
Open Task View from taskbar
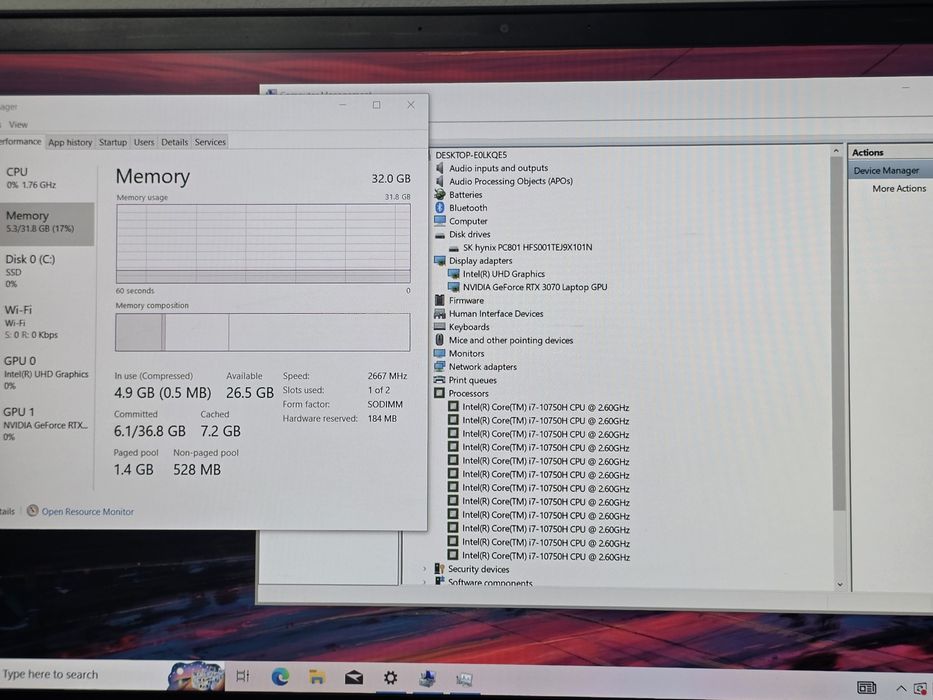(243, 676)
